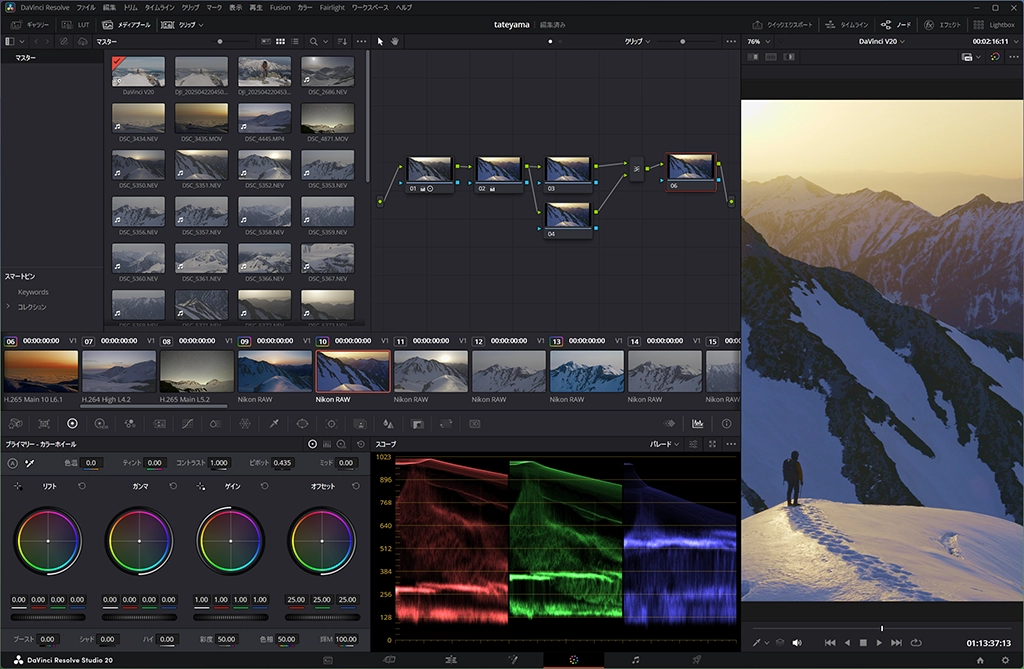The image size is (1024, 669).
Task: Open project settings gear icon
Action: pos(1006,660)
